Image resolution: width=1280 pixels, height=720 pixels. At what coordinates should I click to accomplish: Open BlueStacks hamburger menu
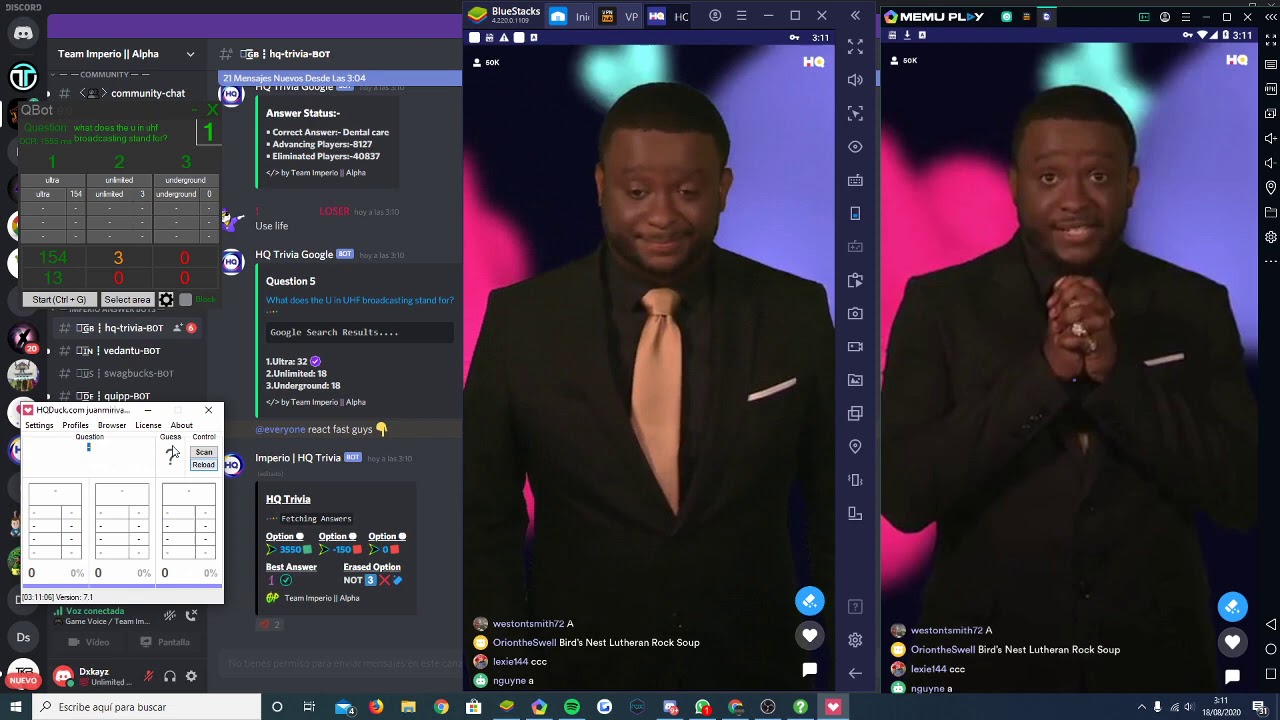[x=741, y=16]
